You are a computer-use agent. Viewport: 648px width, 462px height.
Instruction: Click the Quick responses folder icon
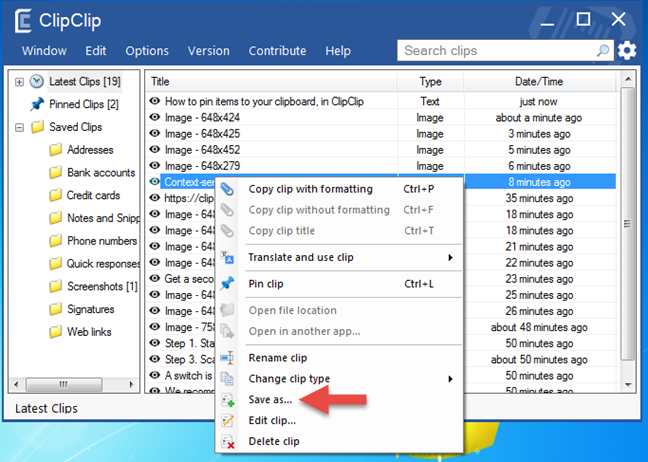click(x=55, y=264)
